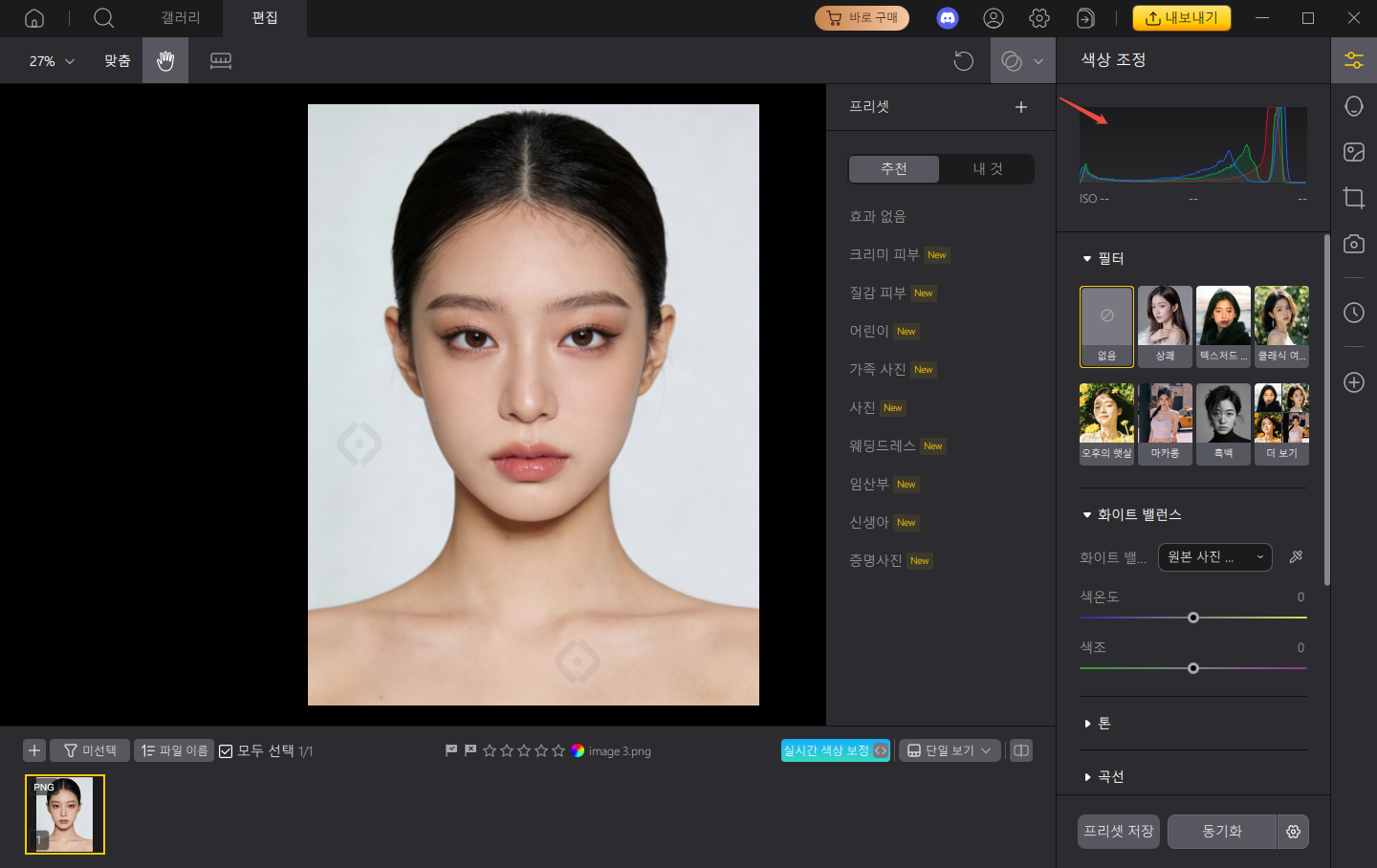Viewport: 1377px width, 868px height.
Task: Click the 색온도 slider handle
Action: (1192, 618)
